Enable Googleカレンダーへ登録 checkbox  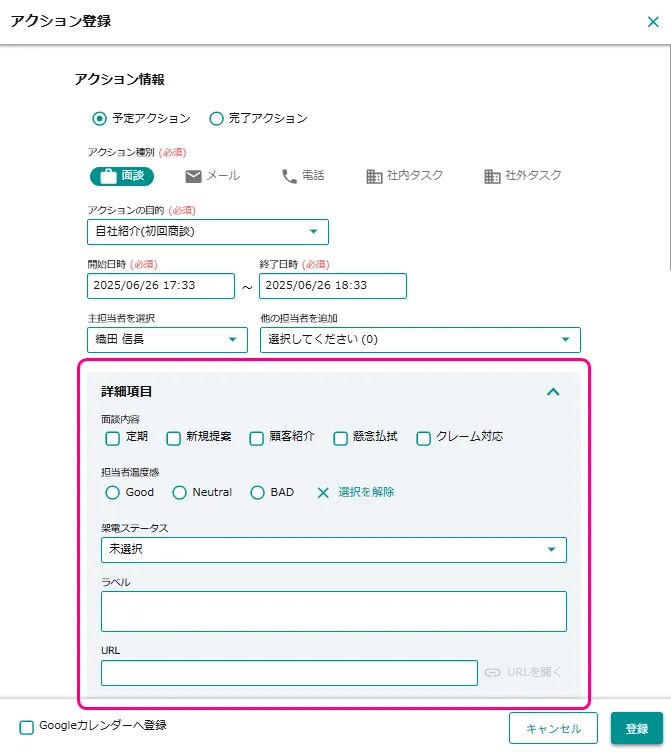click(27, 726)
